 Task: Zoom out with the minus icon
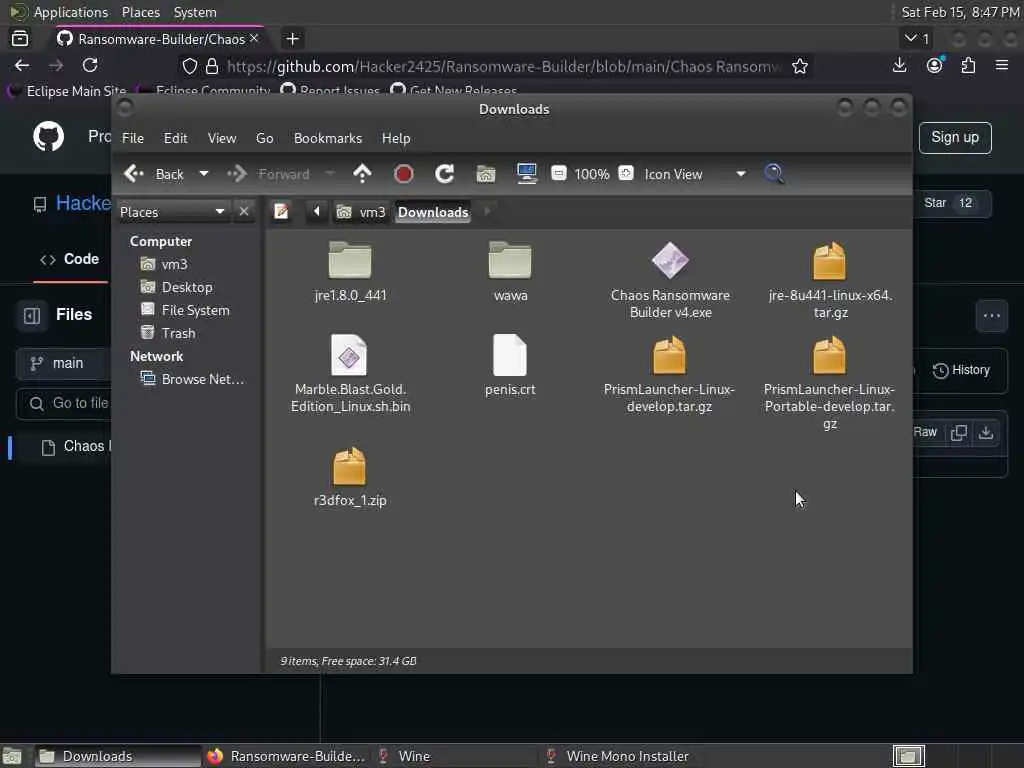559,173
